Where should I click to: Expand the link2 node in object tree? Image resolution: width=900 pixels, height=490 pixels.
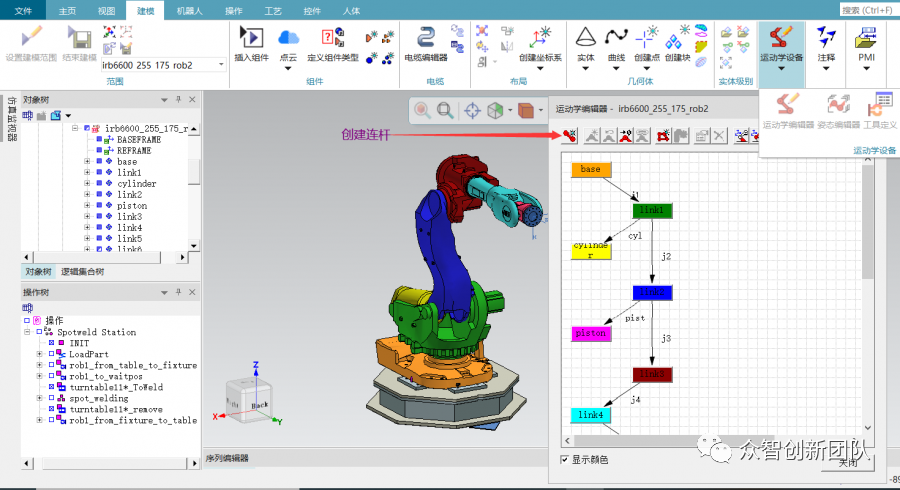[87, 195]
